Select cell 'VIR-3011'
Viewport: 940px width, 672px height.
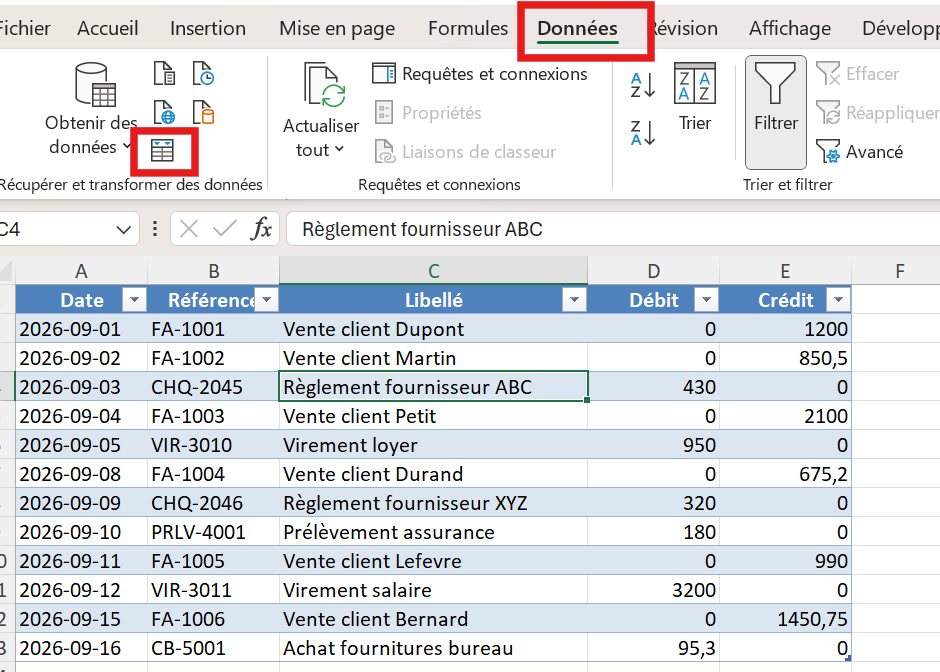[213, 590]
